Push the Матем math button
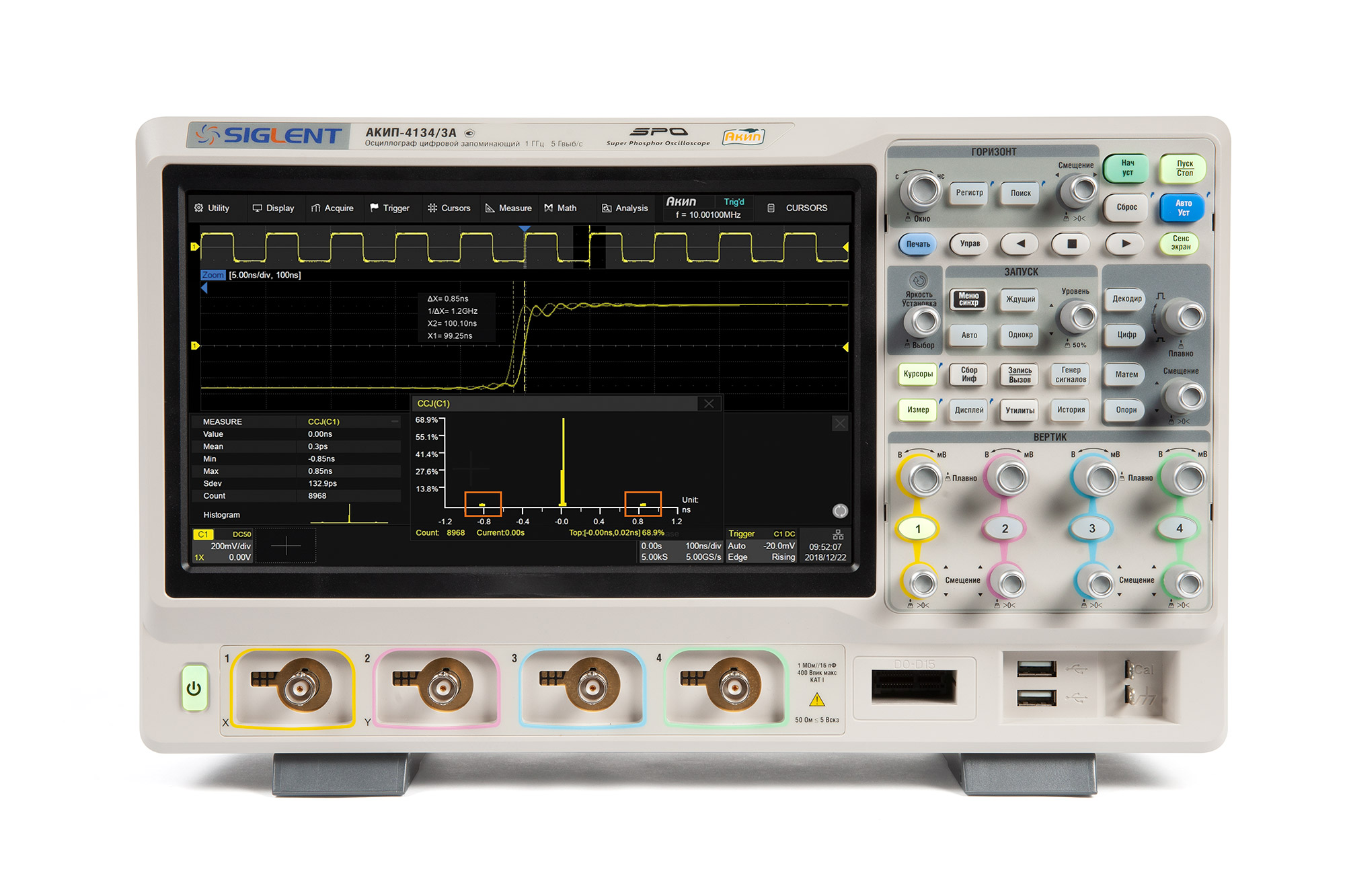The height and width of the screenshot is (896, 1345). (1126, 374)
